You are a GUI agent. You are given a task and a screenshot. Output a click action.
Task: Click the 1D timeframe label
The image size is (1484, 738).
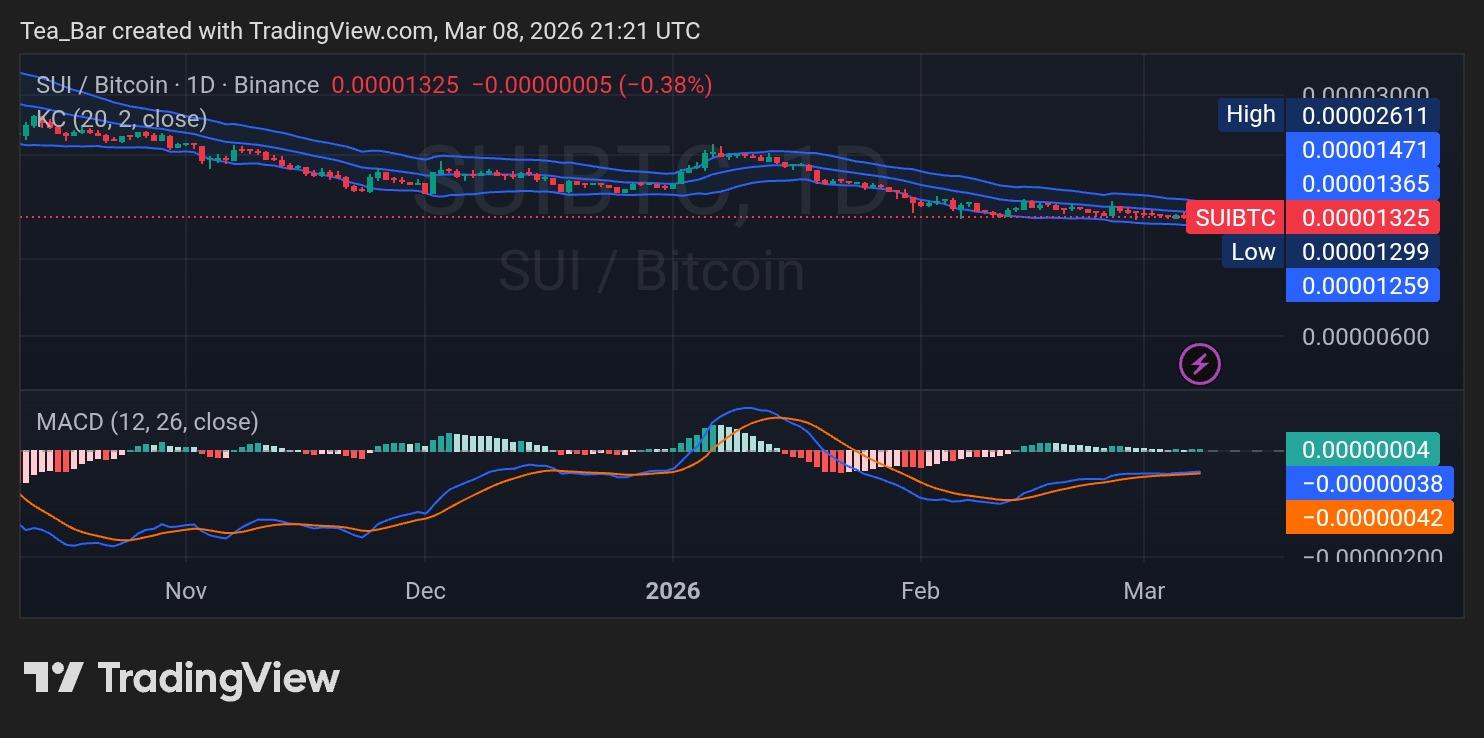(x=199, y=85)
